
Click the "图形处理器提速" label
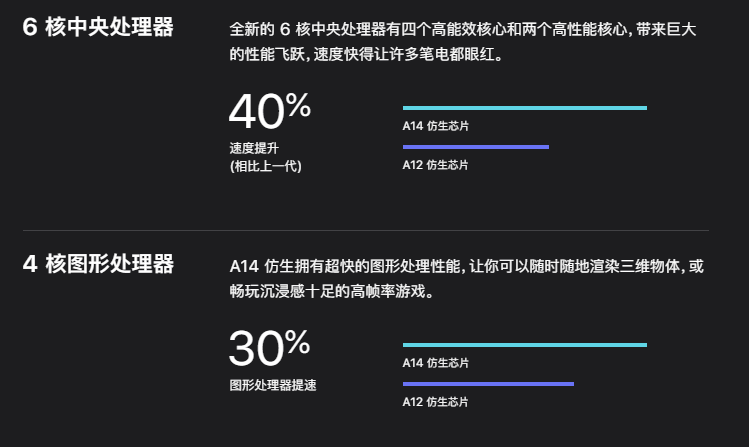pyautogui.click(x=272, y=384)
